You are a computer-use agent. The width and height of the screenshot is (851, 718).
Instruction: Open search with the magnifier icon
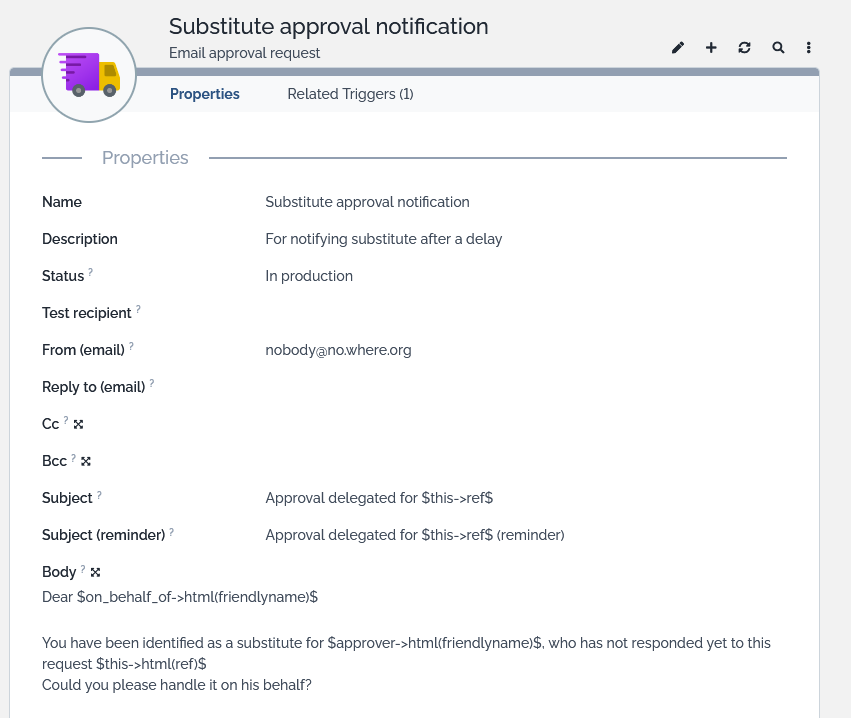[778, 48]
